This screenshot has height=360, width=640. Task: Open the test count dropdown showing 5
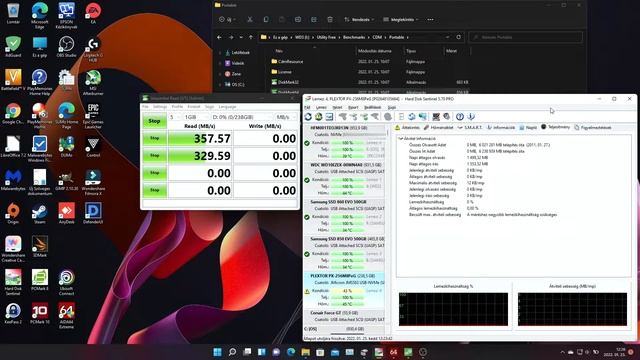click(x=175, y=117)
